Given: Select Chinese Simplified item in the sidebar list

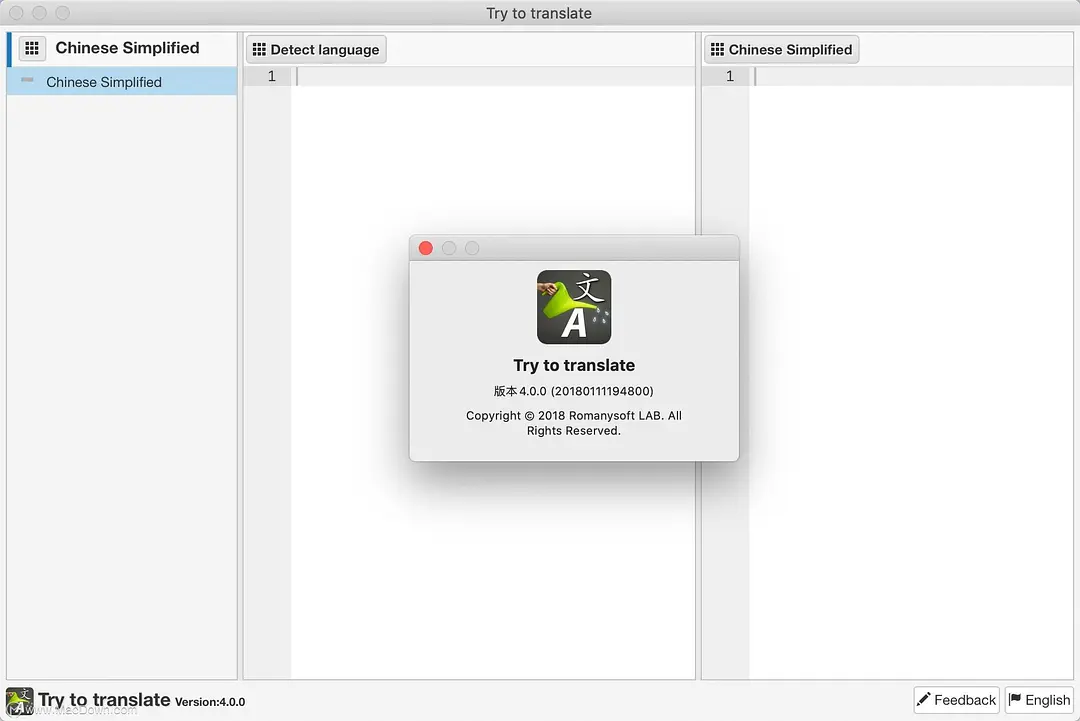Looking at the screenshot, I should [x=104, y=82].
